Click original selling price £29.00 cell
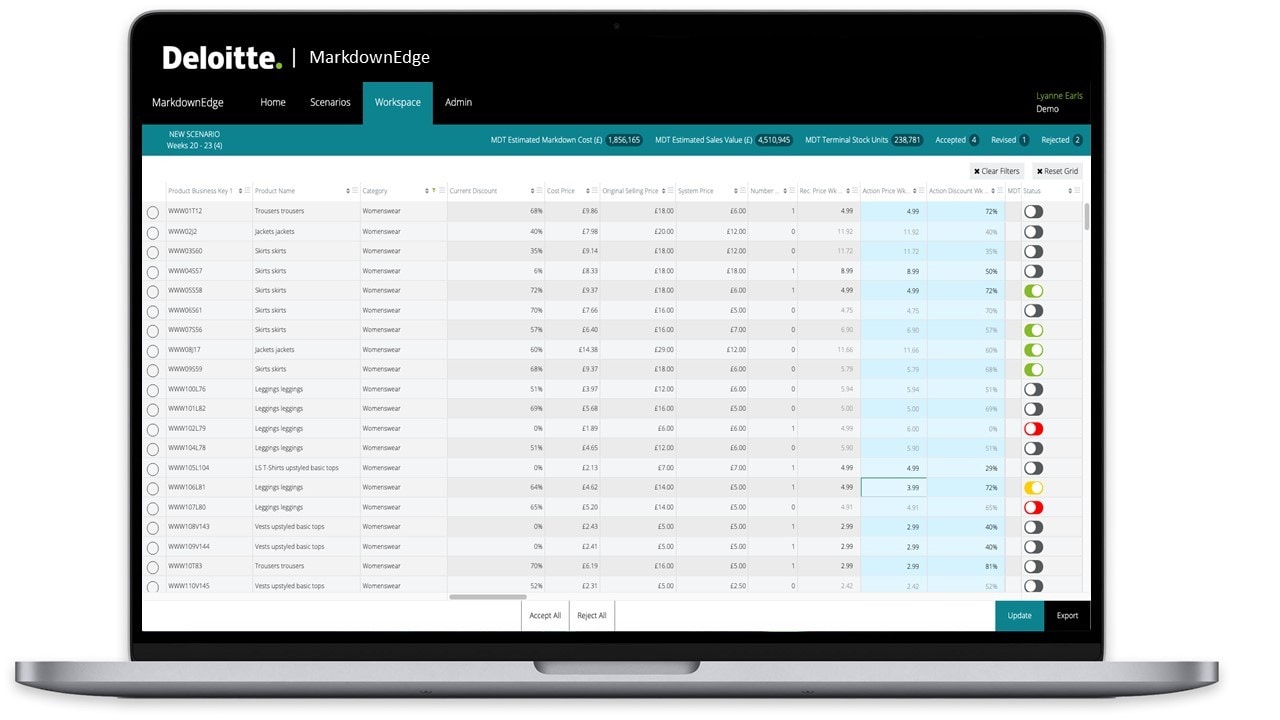This screenshot has height=720, width=1280. 663,350
